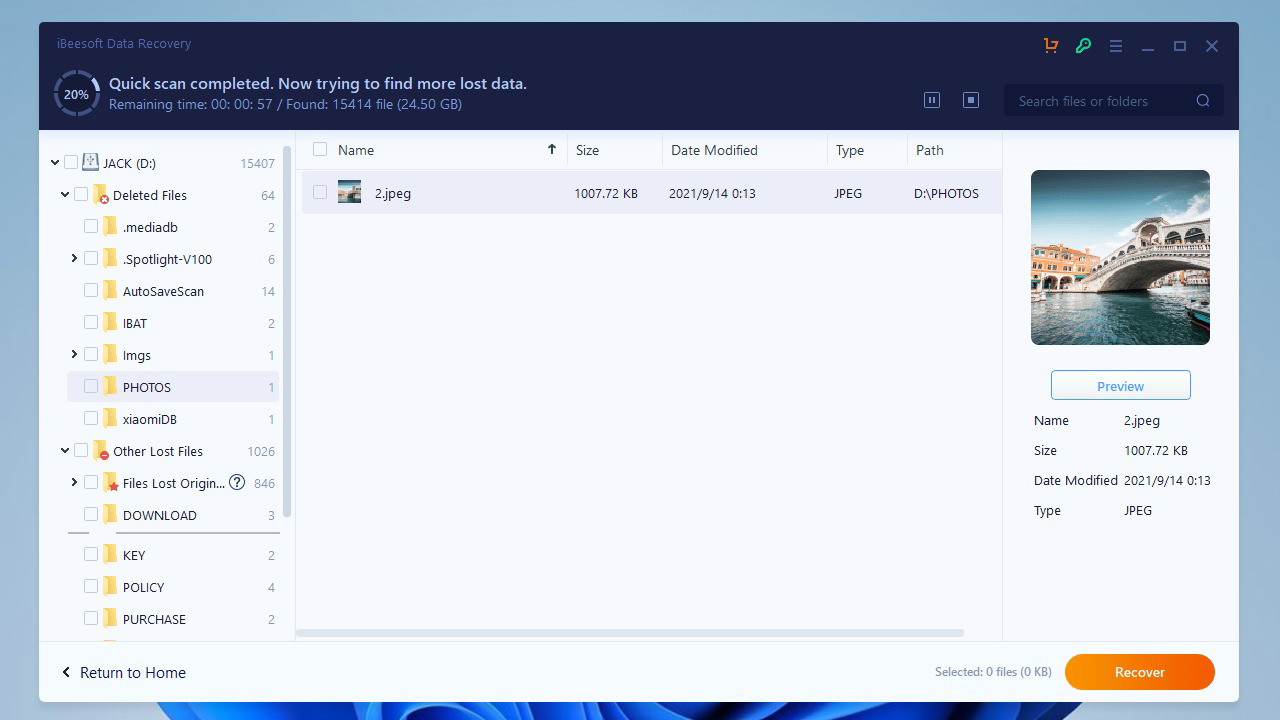The height and width of the screenshot is (720, 1280).
Task: Click the help question mark icon
Action: 237,483
